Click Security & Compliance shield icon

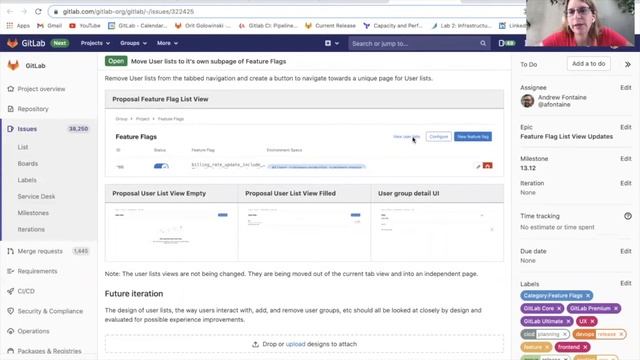click(11, 311)
